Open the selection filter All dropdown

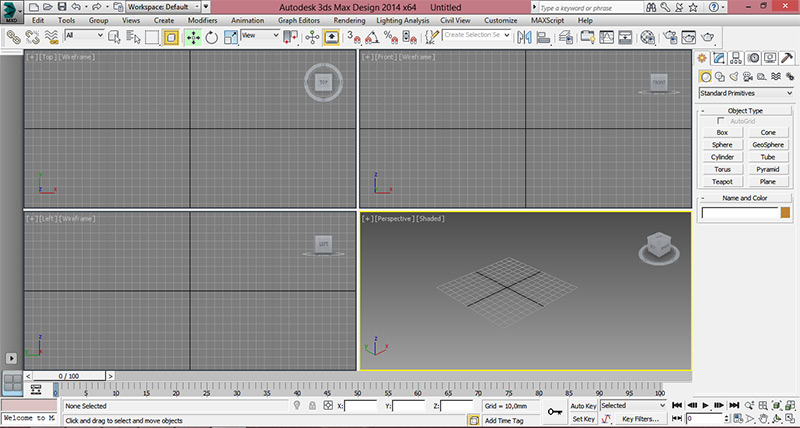[84, 35]
